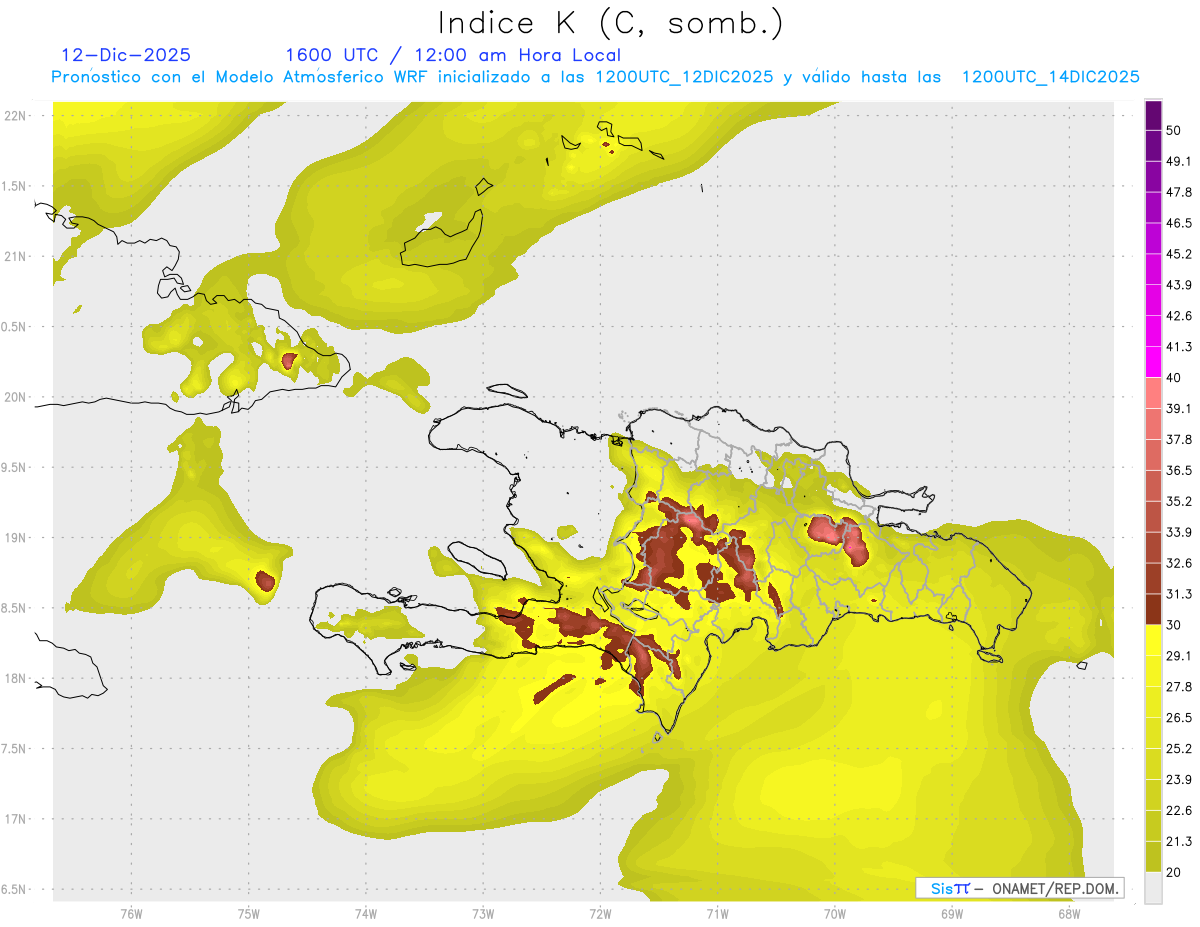
Task: Click the dark purple swatch beside the 50 label
Action: 1153,116
